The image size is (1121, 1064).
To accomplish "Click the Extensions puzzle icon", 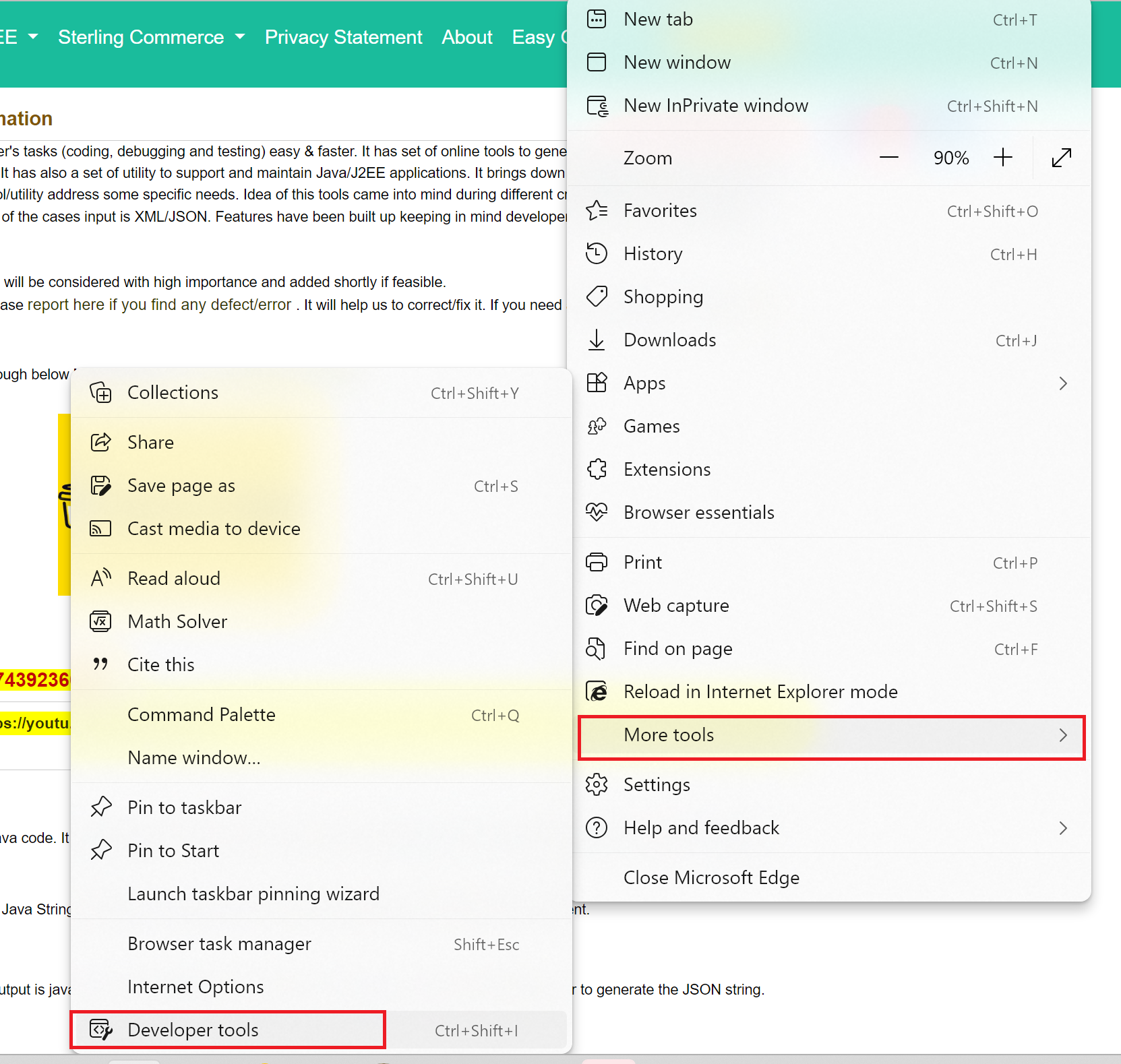I will (x=597, y=469).
